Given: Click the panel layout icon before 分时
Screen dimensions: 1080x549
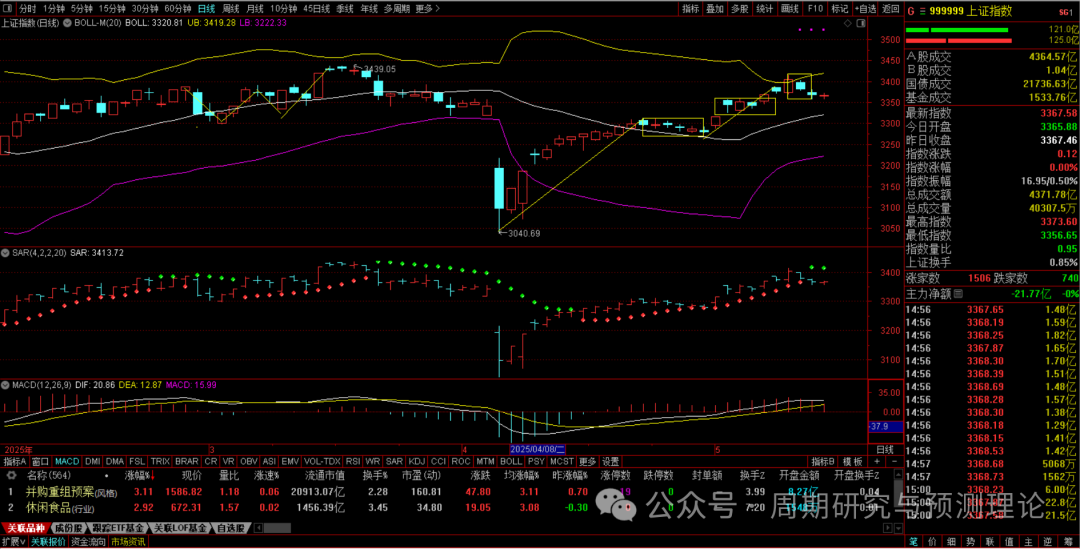Looking at the screenshot, I should coord(9,8).
